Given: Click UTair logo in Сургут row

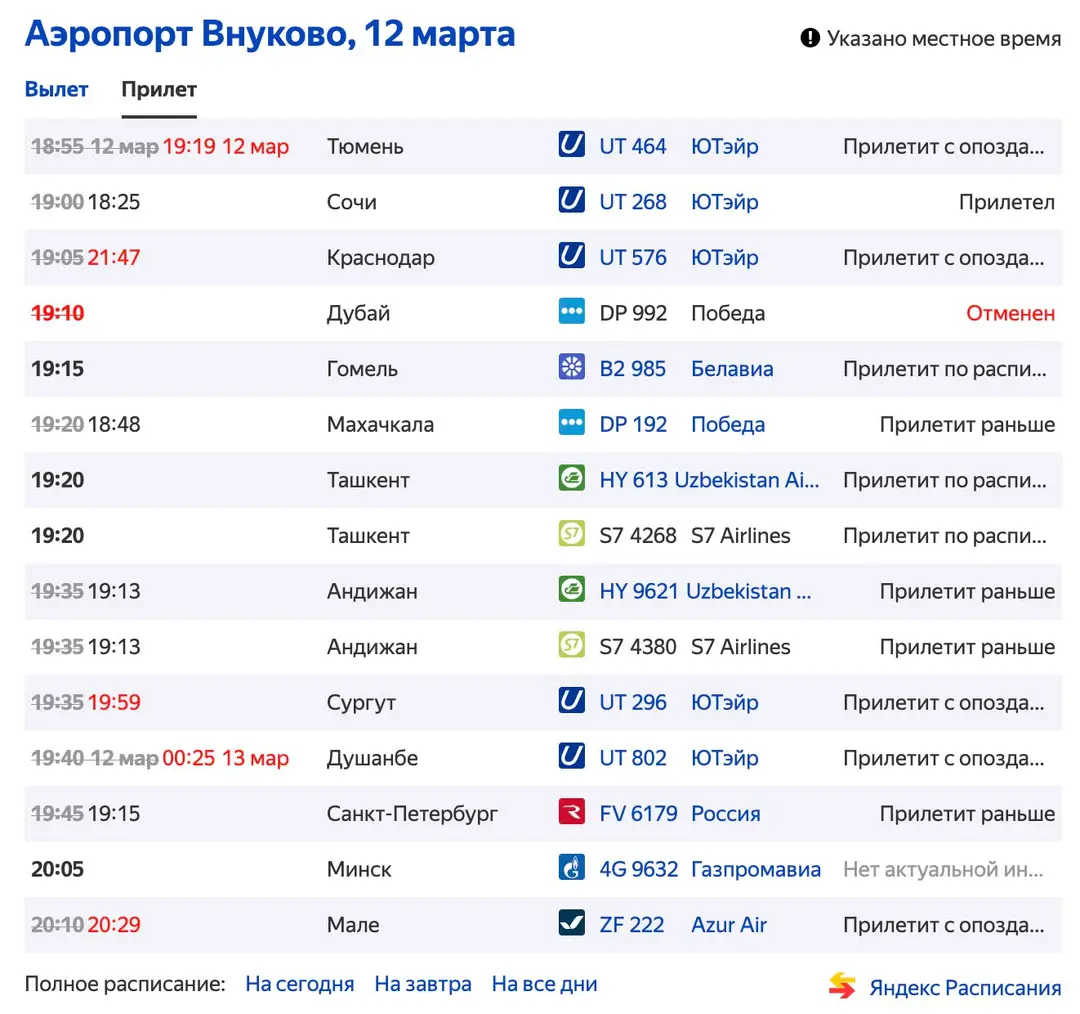Looking at the screenshot, I should point(571,701).
